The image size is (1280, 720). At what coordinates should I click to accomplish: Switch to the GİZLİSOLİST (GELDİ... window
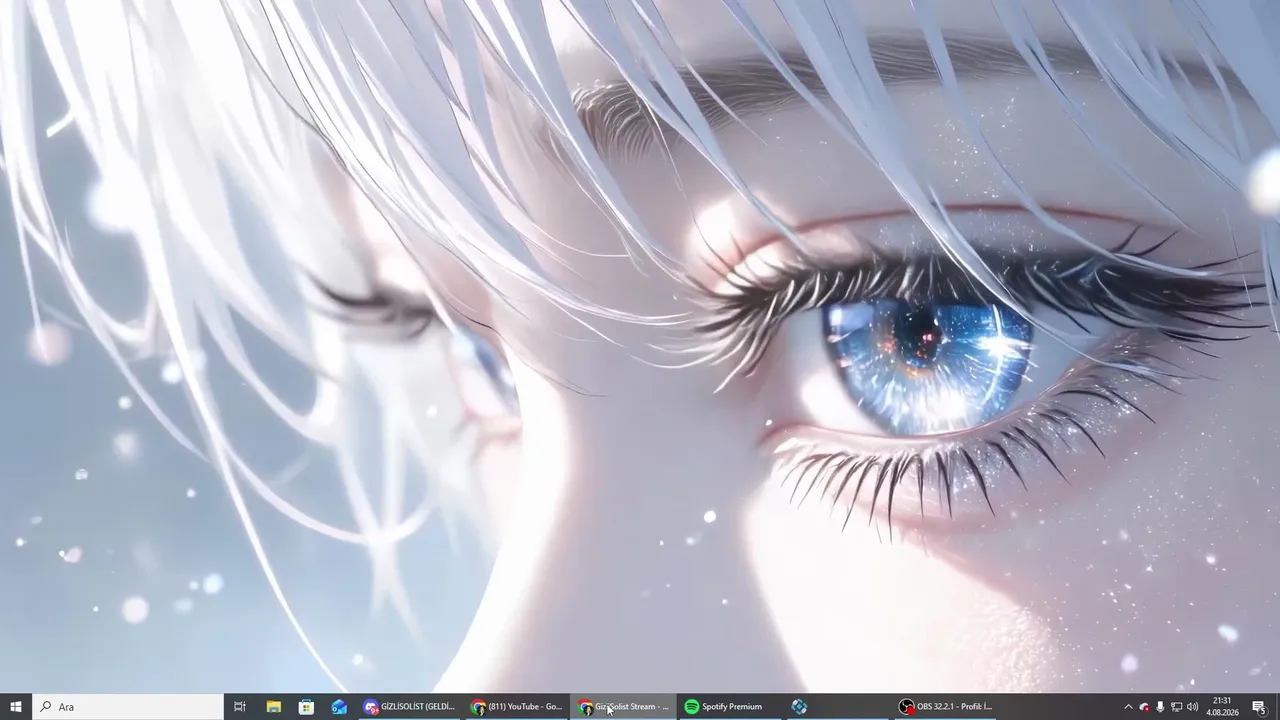click(410, 707)
